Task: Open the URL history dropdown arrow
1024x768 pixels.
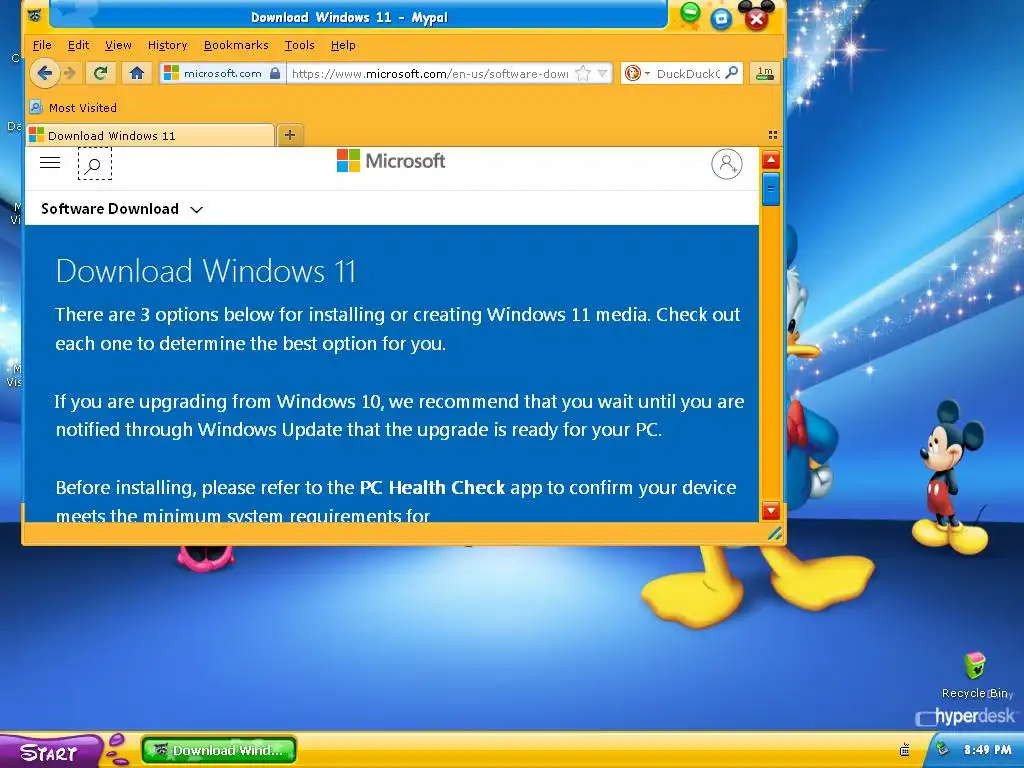Action: (x=602, y=73)
